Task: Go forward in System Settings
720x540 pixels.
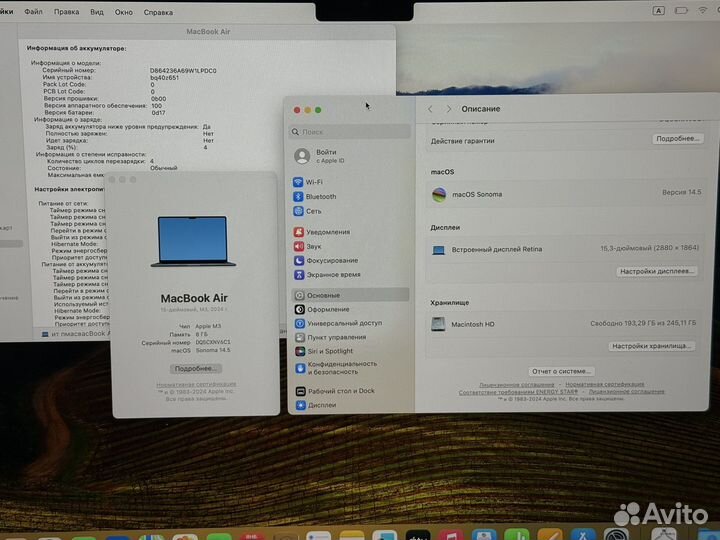Action: [449, 109]
